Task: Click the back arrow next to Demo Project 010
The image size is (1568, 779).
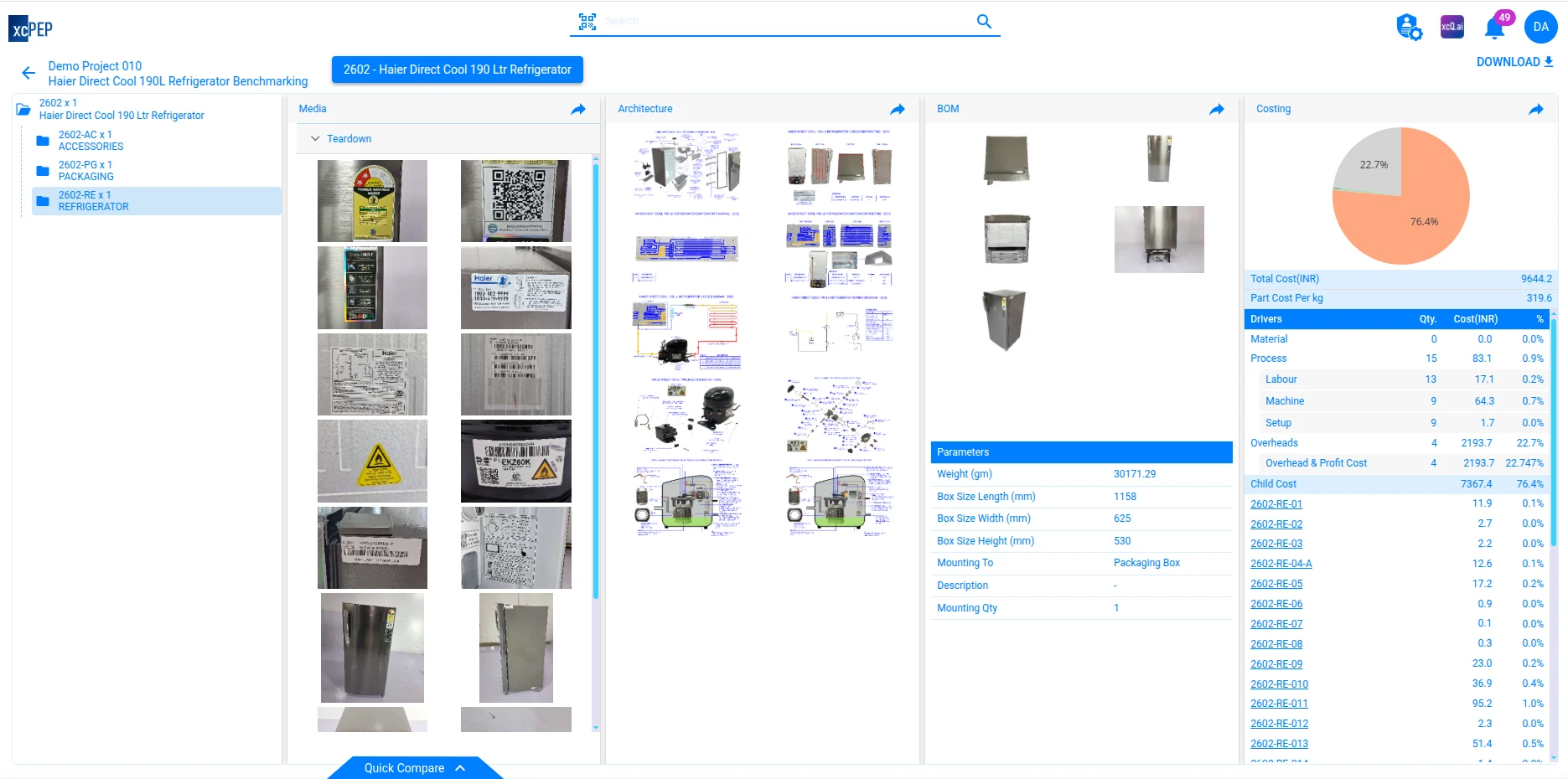Action: click(x=28, y=73)
